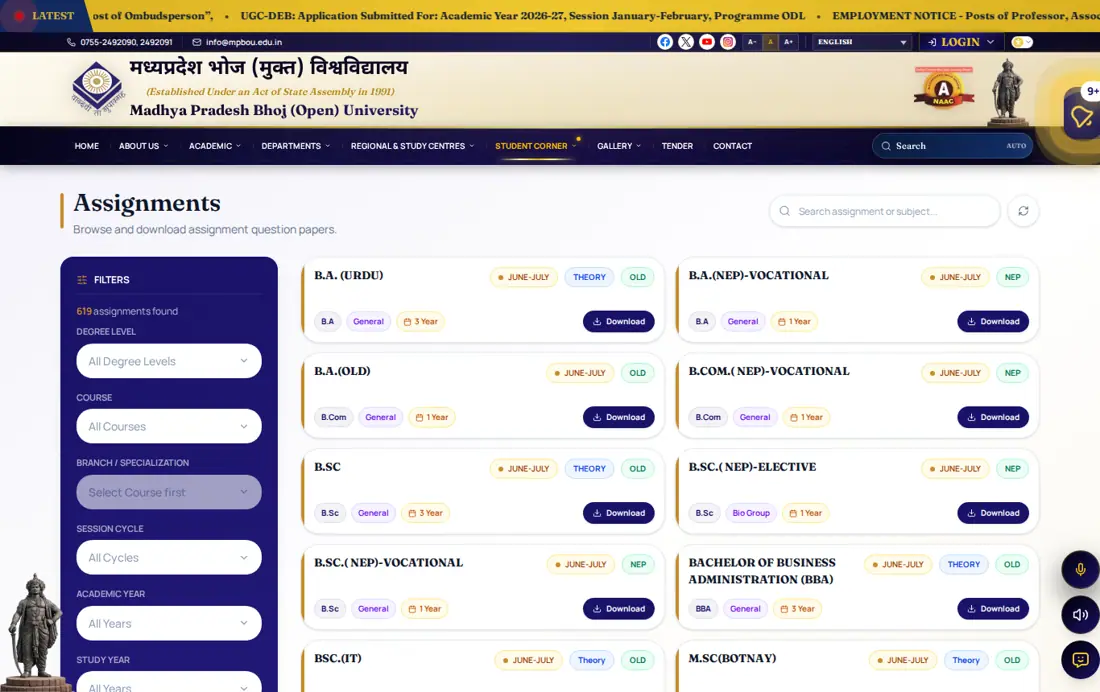Image resolution: width=1100 pixels, height=692 pixels.
Task: Open the Select Course first dropdown
Action: [169, 492]
